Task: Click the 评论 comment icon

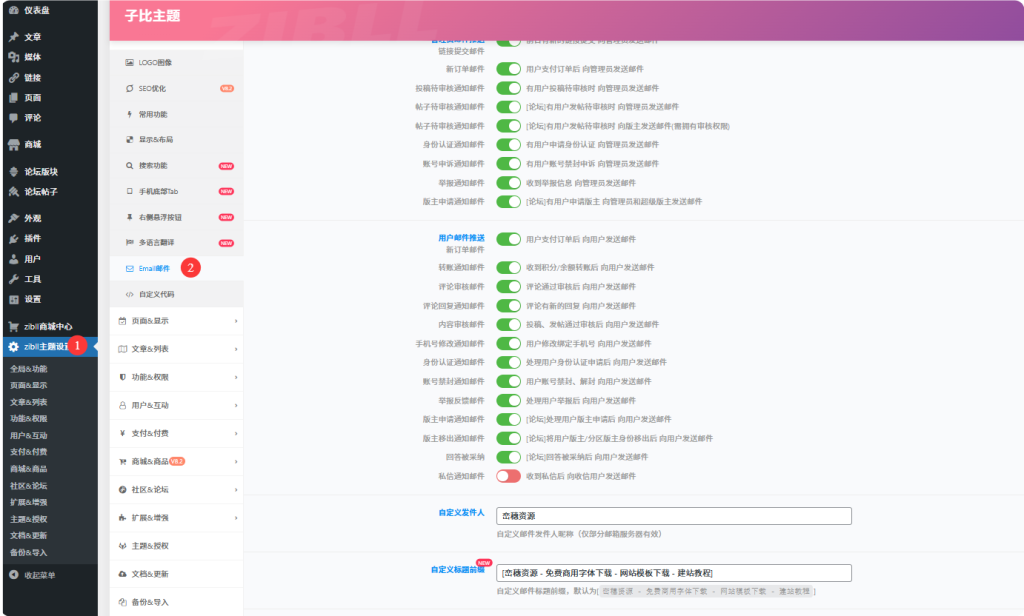Action: point(14,118)
